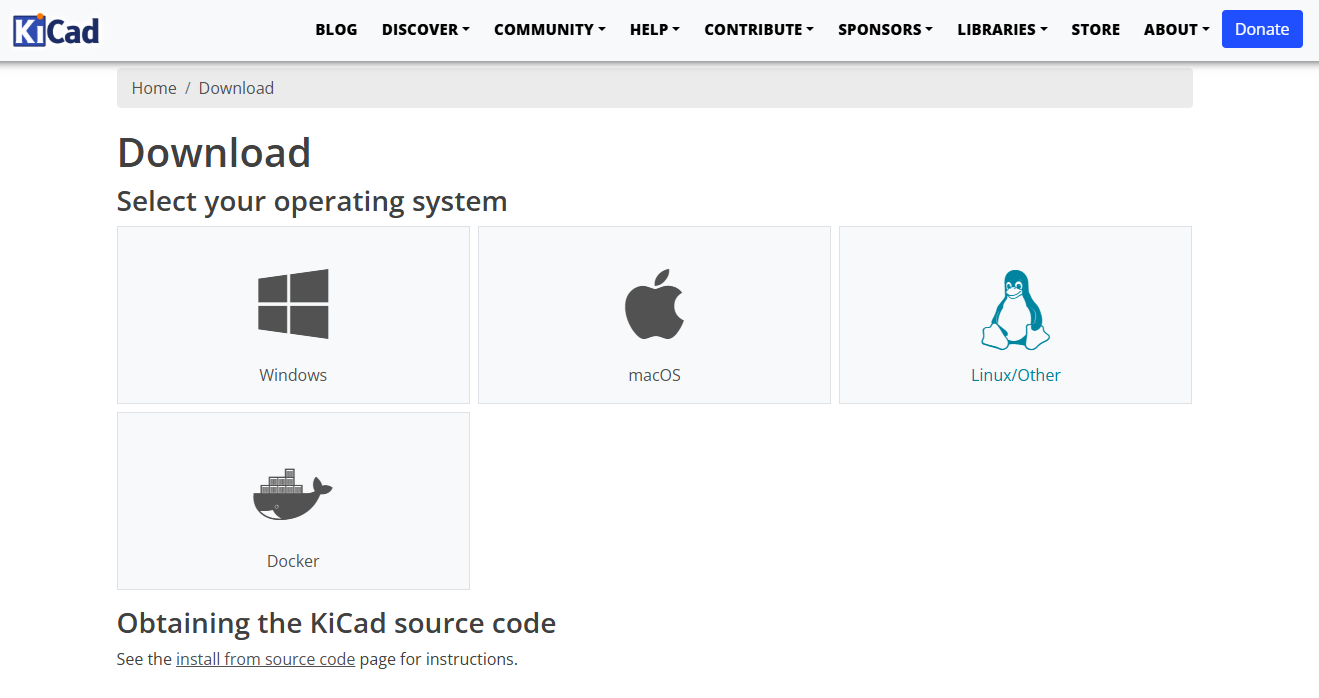This screenshot has width=1319, height=698.
Task: Expand the Libraries dropdown menu
Action: point(1002,29)
